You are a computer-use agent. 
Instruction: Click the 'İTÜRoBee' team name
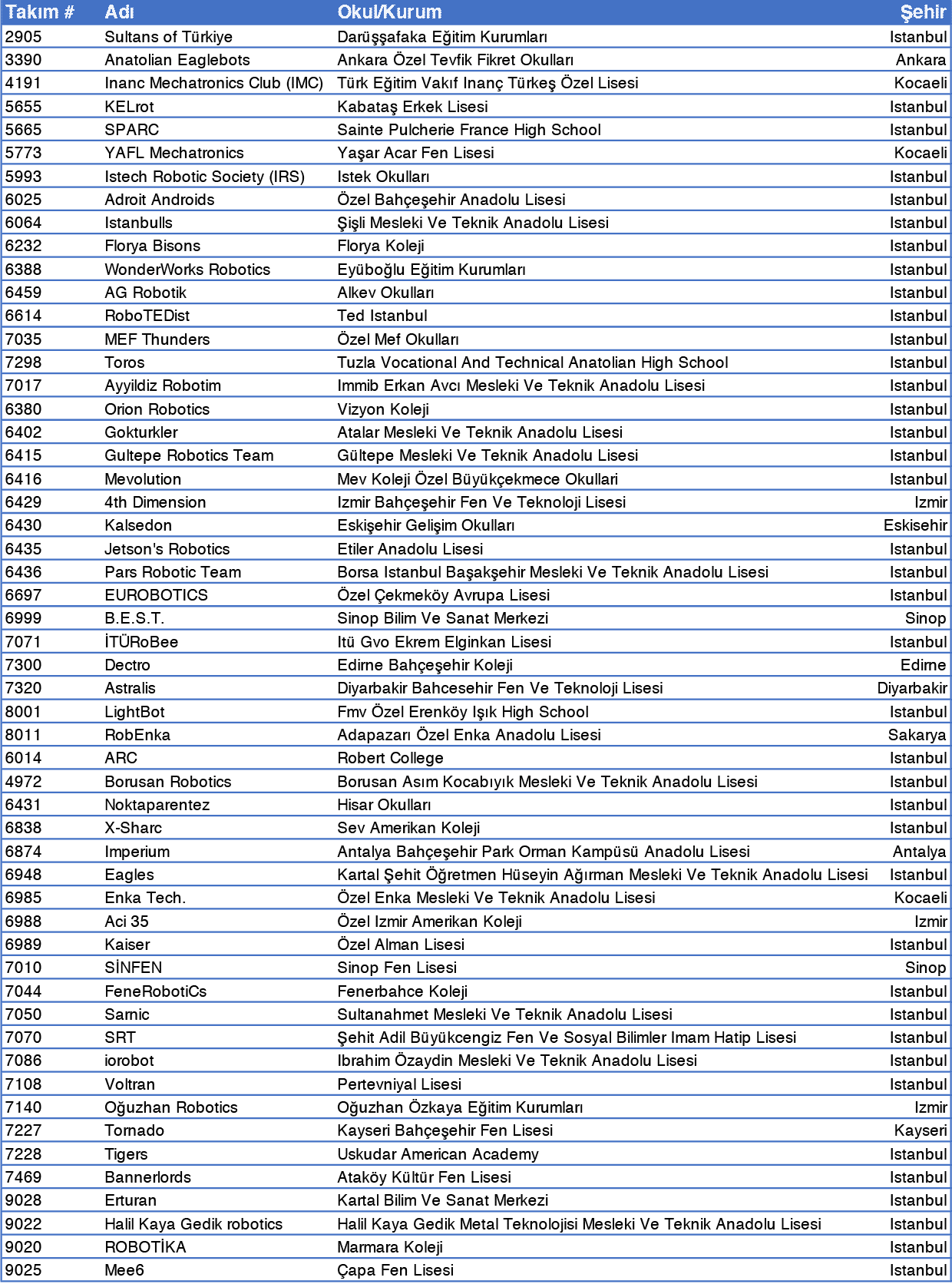pos(141,642)
